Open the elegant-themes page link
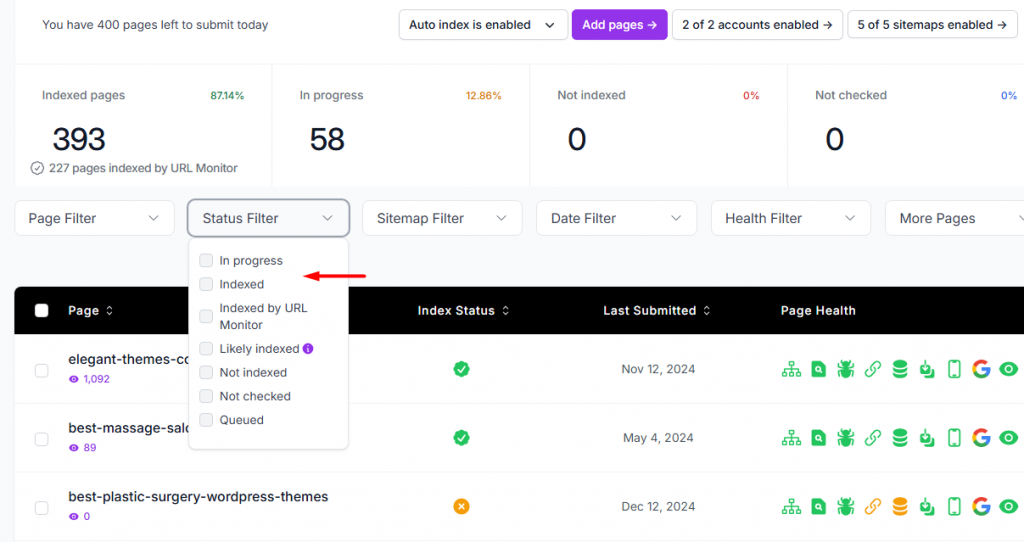The image size is (1024, 542). 129,359
